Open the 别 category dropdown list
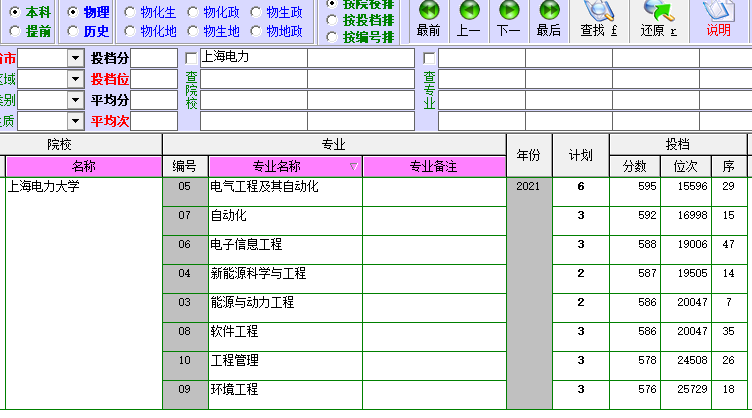The image size is (752, 418). click(x=75, y=100)
